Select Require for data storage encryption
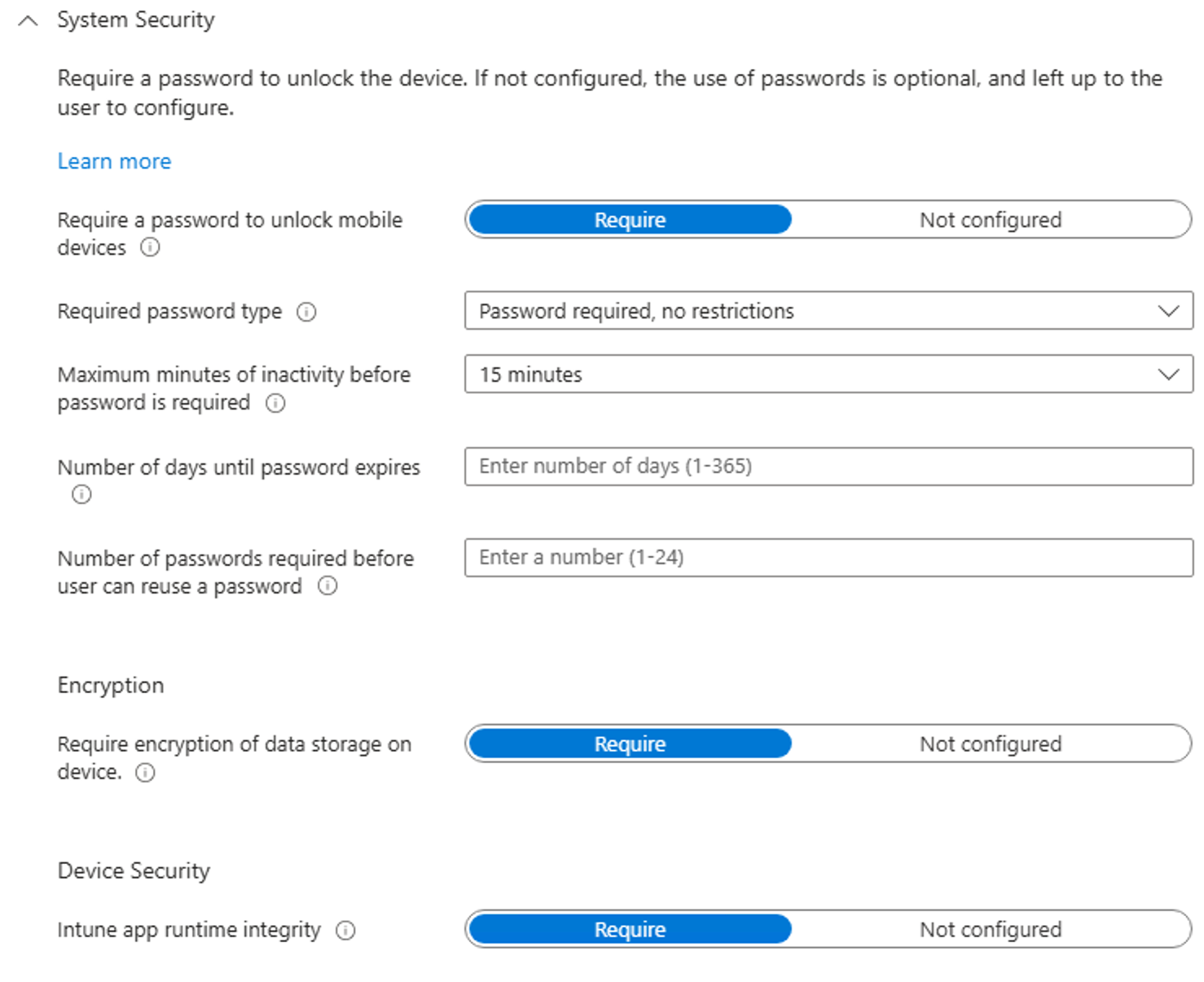Viewport: 1204px width, 982px height. 630,744
